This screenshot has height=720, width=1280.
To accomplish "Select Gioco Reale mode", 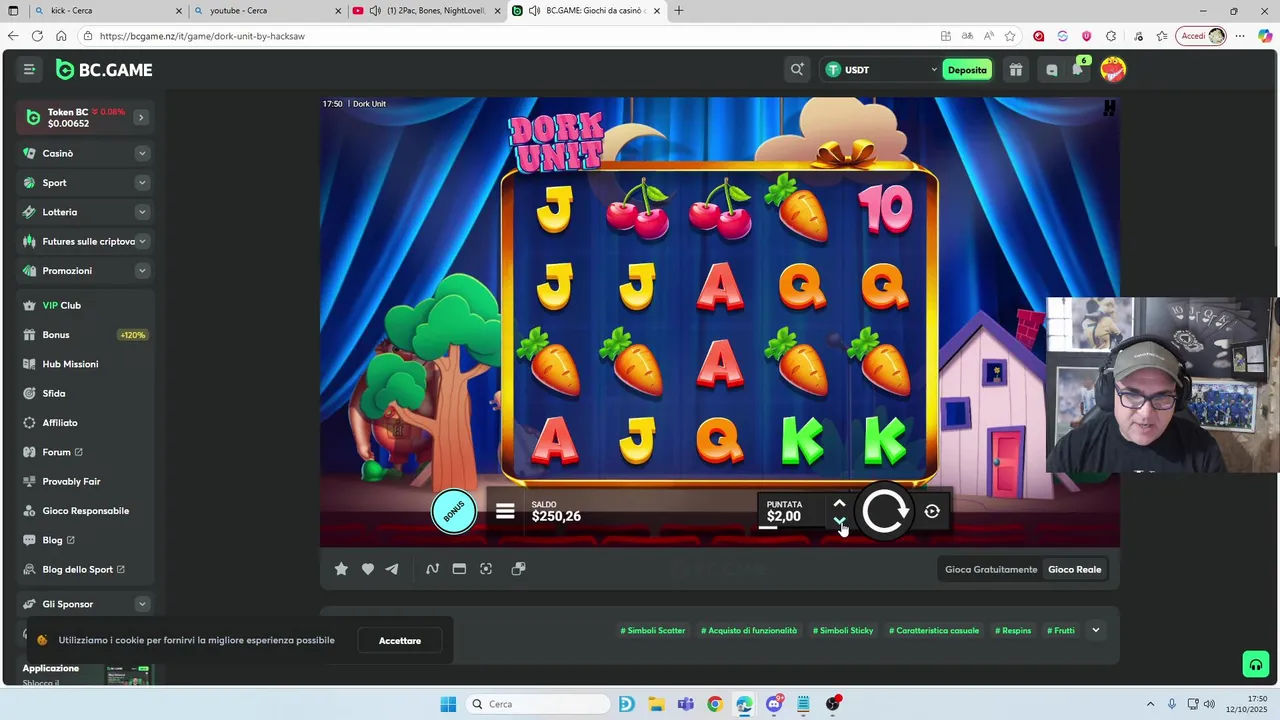I will [1074, 569].
